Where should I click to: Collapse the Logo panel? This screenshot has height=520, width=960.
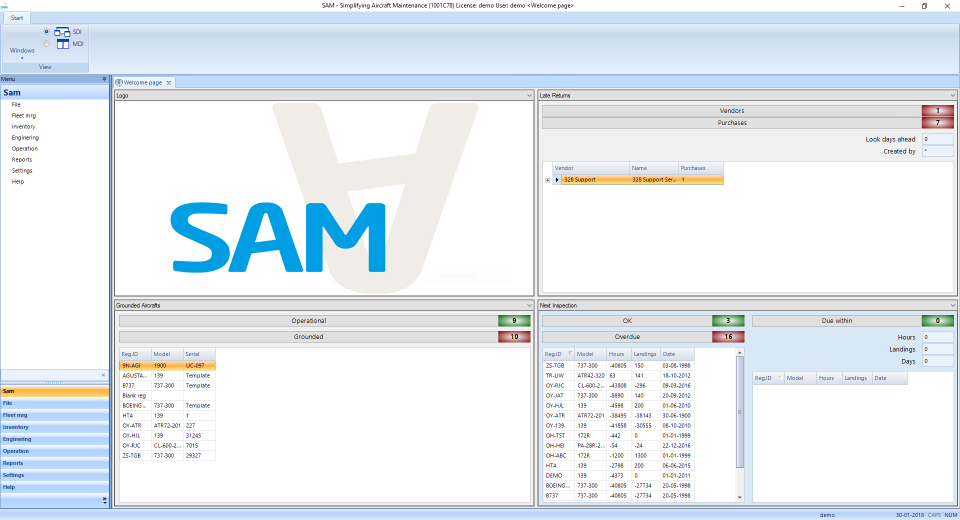click(x=530, y=96)
